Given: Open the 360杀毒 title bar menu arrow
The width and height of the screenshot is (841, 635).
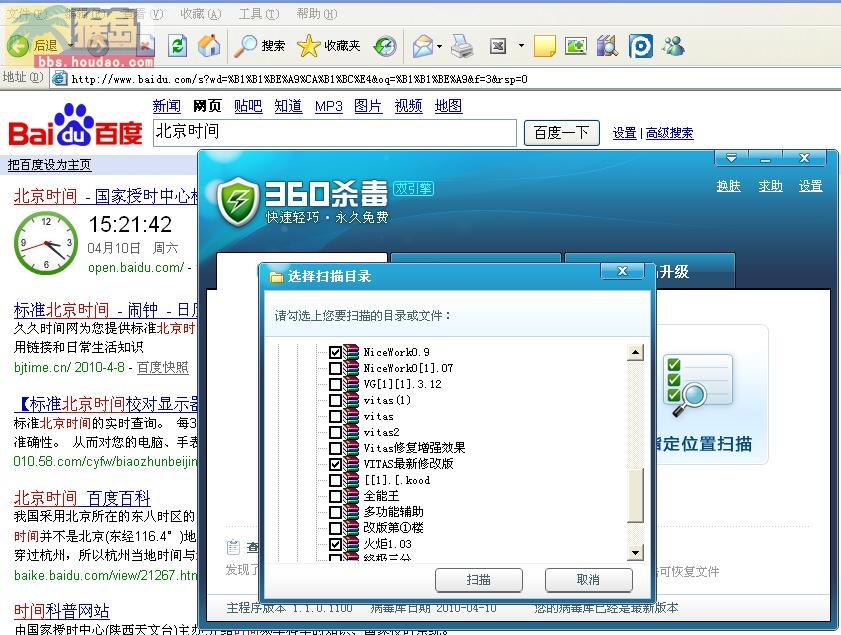Looking at the screenshot, I should pyautogui.click(x=731, y=158).
